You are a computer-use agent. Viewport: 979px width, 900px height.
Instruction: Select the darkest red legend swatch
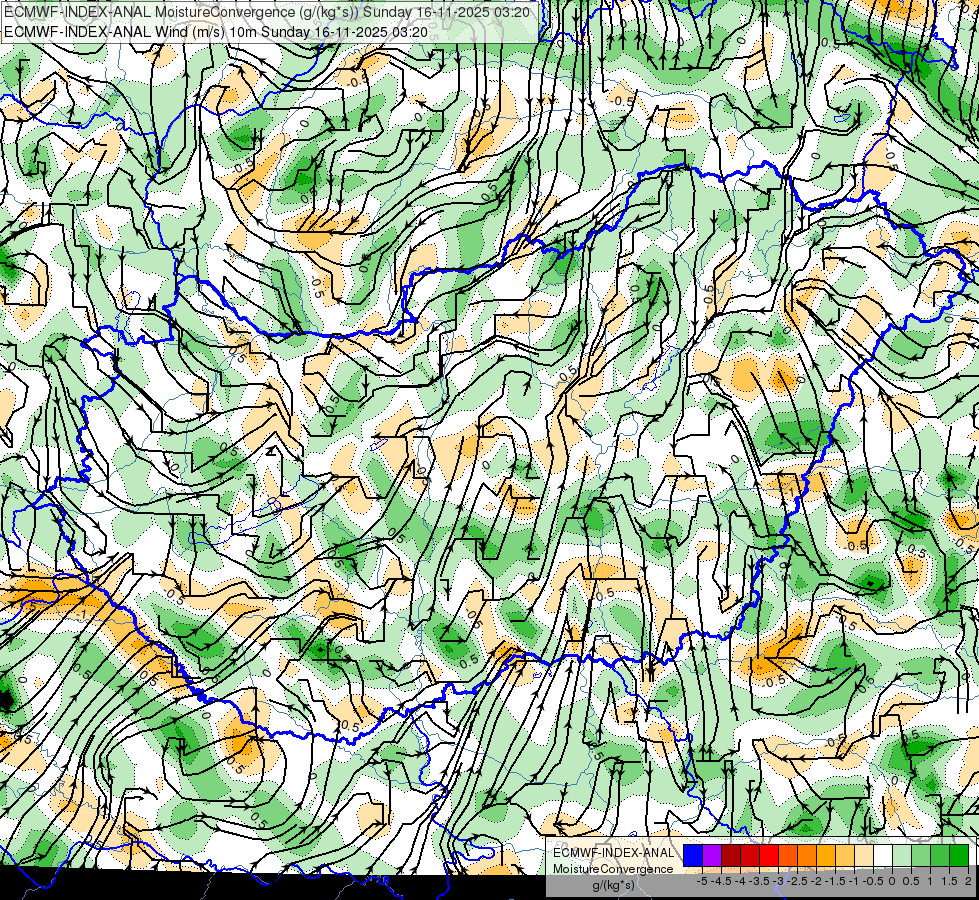731,856
